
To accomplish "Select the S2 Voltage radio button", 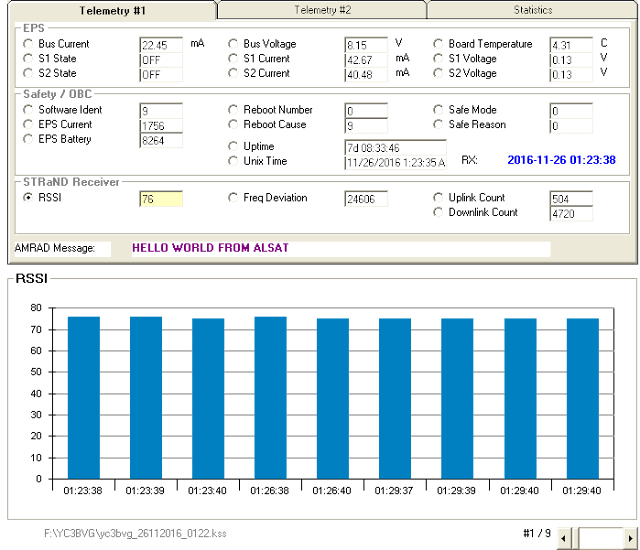I will [438, 73].
